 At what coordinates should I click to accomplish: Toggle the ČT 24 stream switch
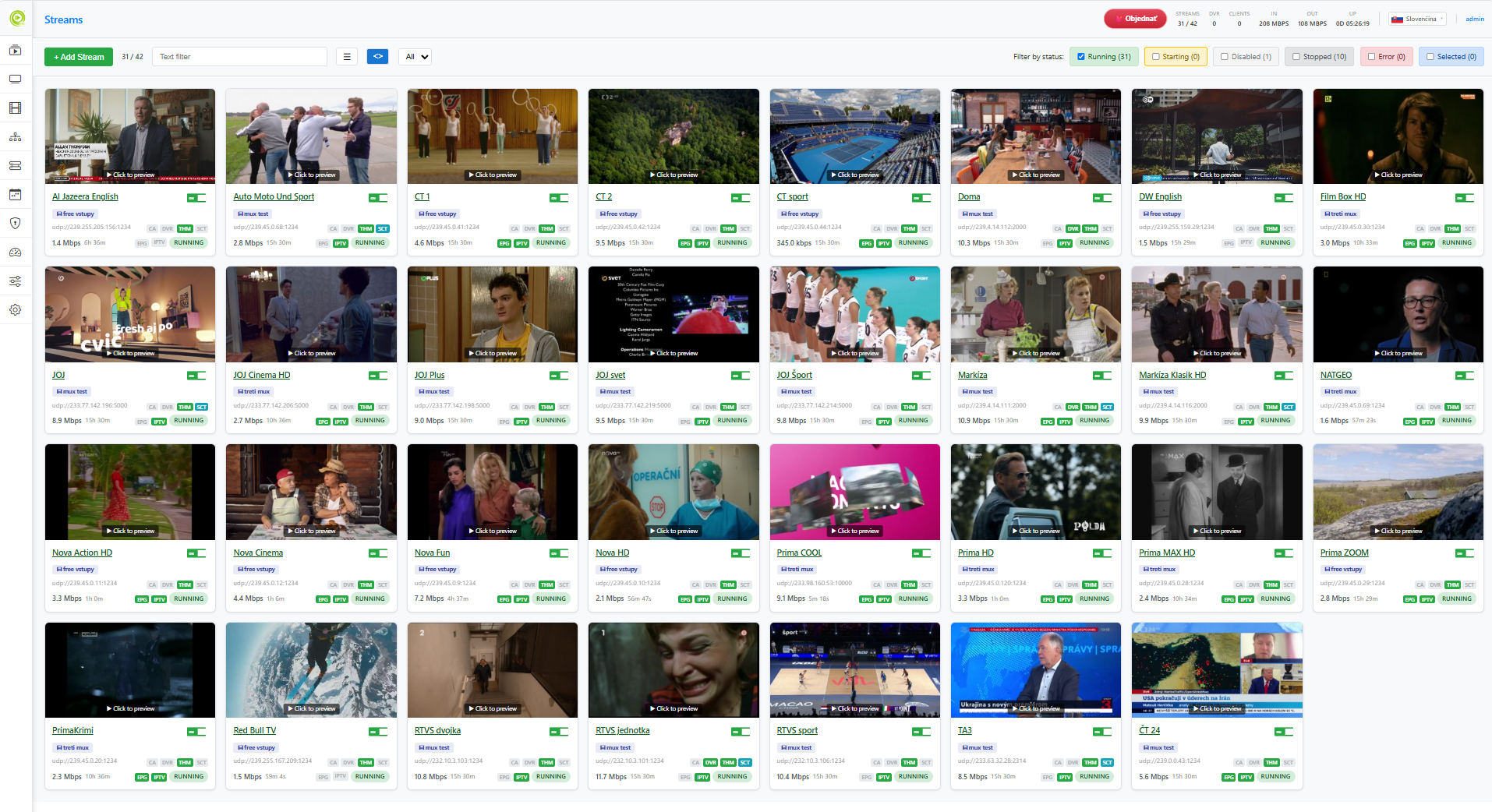(x=1284, y=732)
